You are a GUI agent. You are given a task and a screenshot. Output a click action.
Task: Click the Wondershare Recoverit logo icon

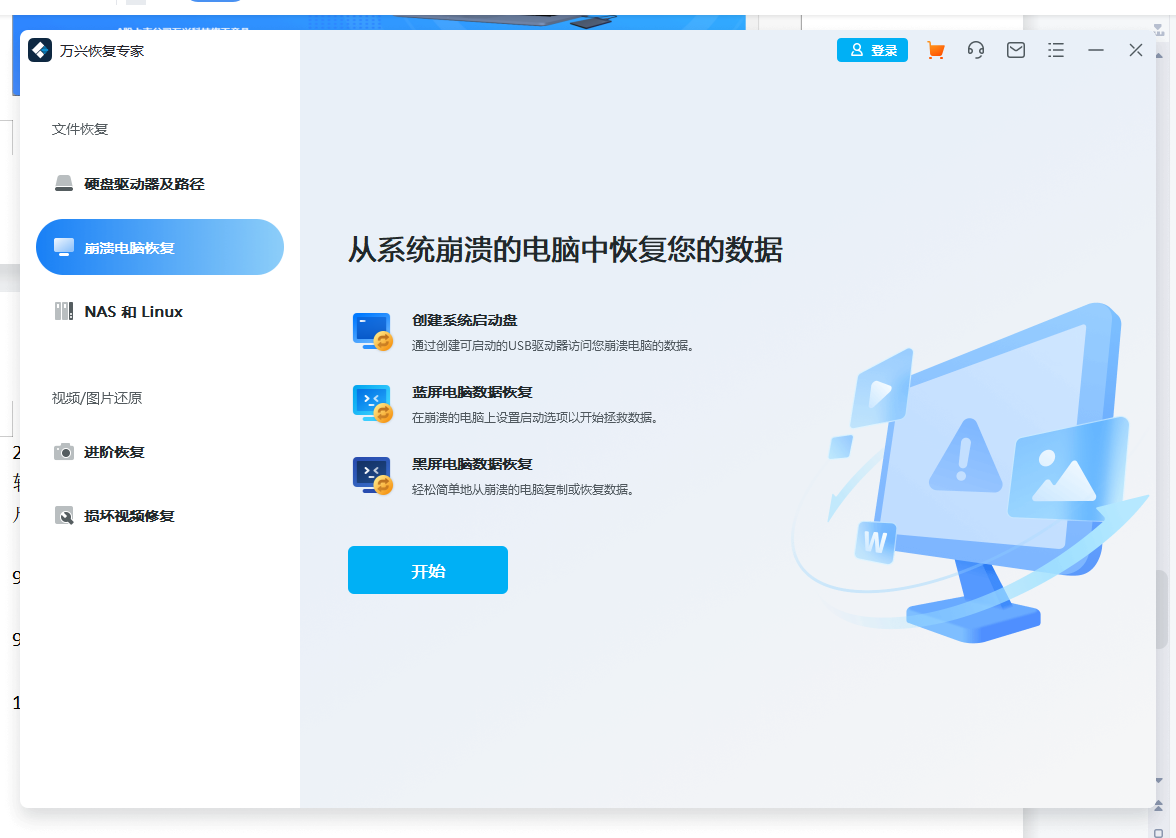[x=40, y=50]
